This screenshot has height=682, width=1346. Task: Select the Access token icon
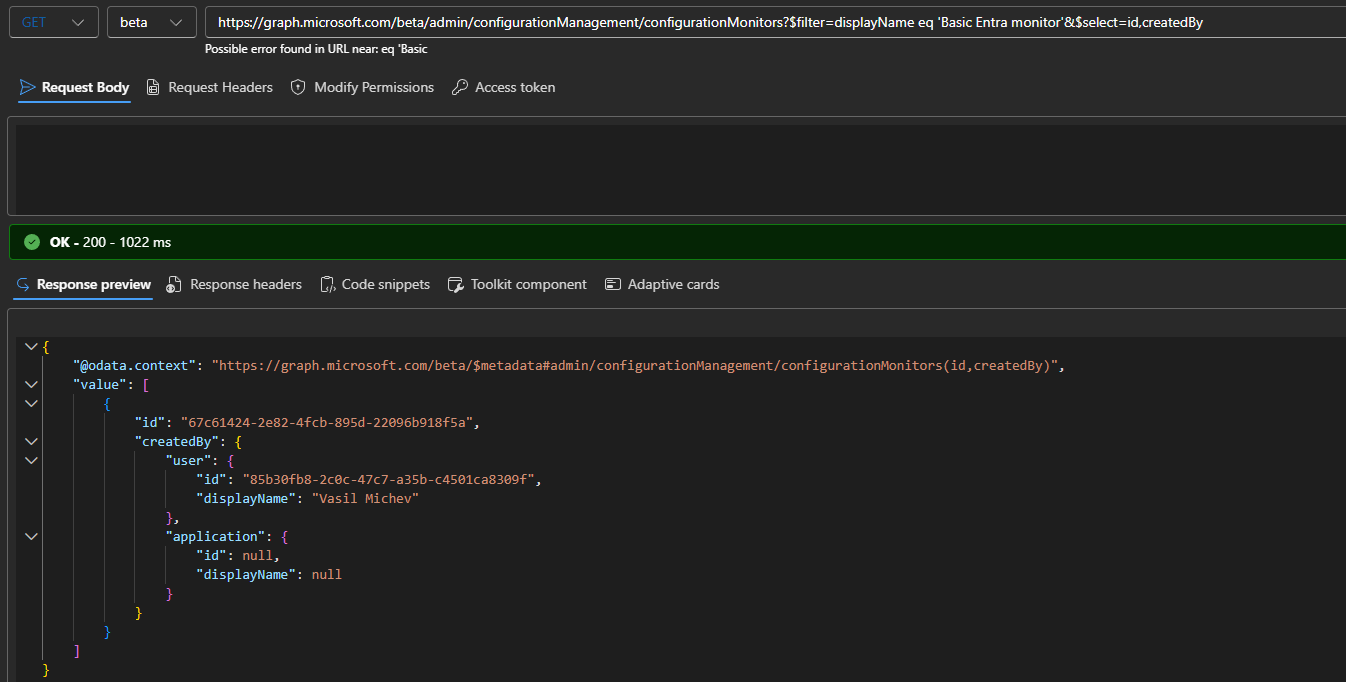(459, 87)
